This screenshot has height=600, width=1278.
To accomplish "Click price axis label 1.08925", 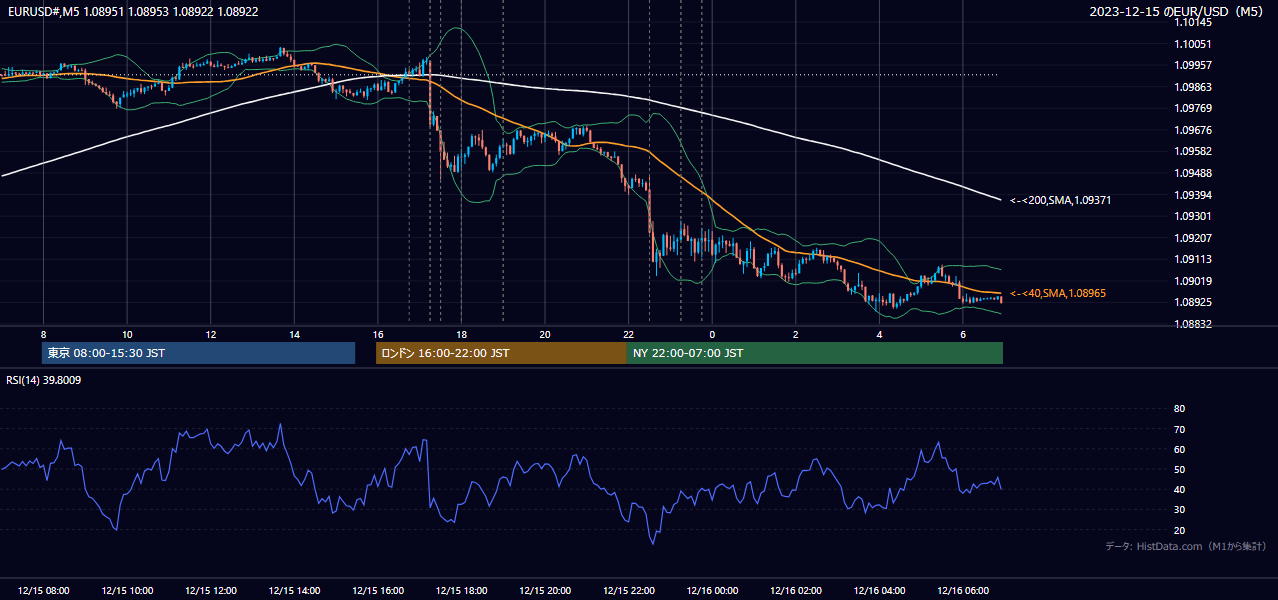I will 1192,302.
